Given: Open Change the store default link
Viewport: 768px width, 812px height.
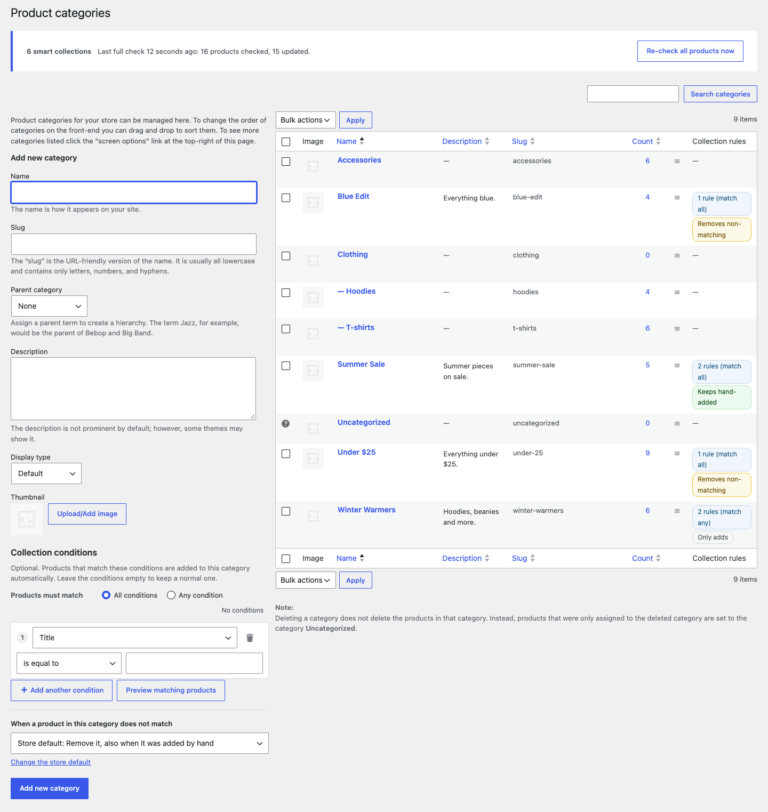Looking at the screenshot, I should (x=50, y=762).
